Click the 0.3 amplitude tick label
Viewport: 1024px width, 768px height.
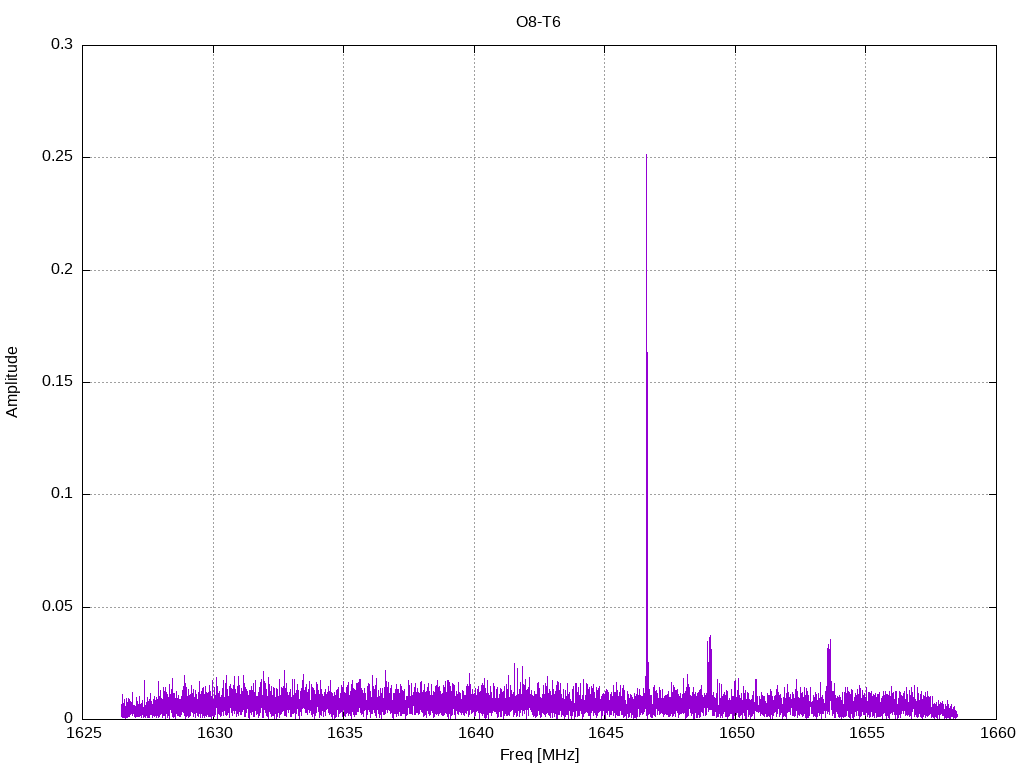(x=62, y=44)
